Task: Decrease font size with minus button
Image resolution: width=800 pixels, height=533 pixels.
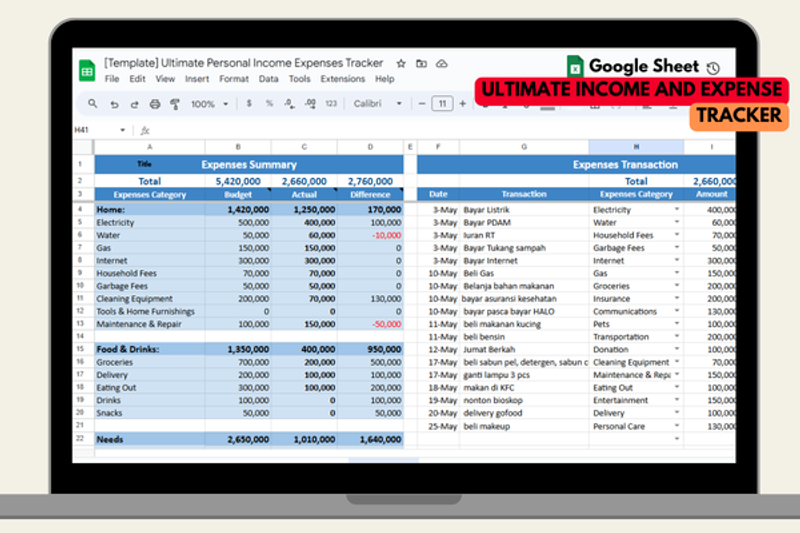Action: [422, 104]
